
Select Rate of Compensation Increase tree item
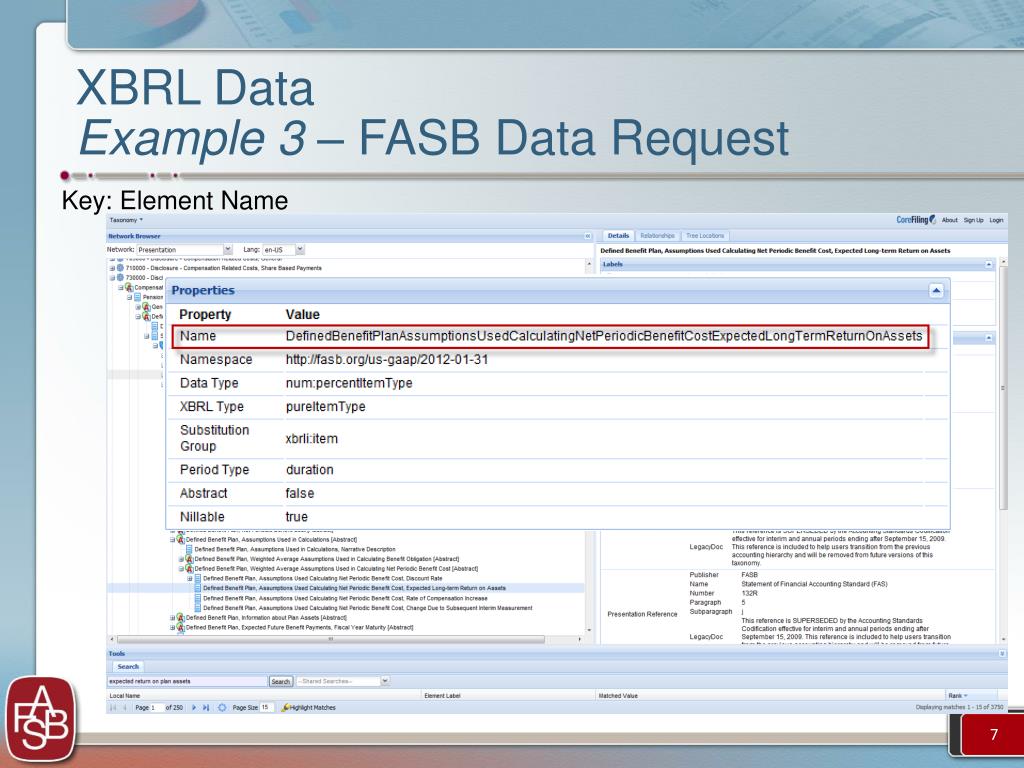pos(345,598)
